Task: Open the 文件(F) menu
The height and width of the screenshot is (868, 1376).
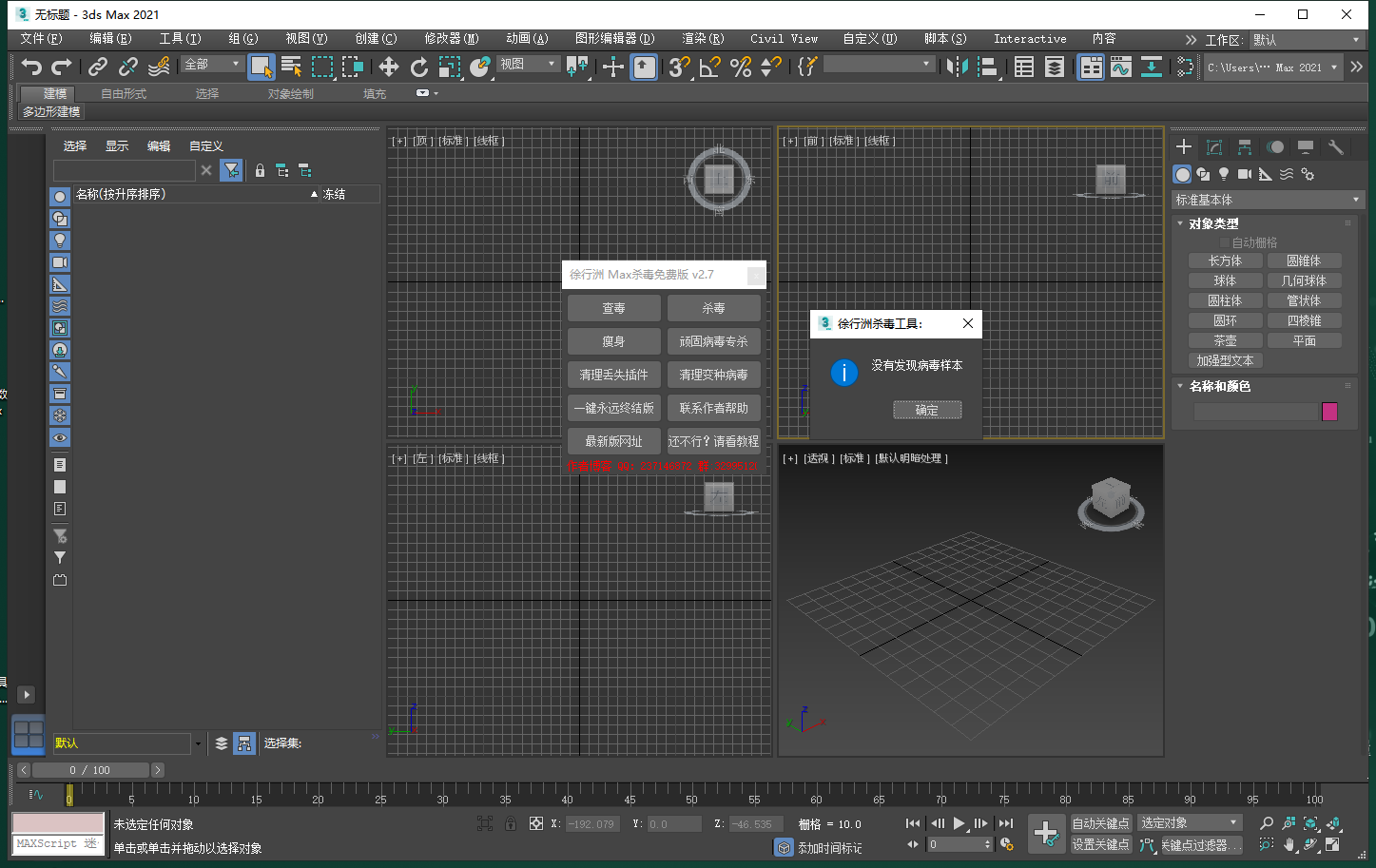Action: tap(41, 39)
